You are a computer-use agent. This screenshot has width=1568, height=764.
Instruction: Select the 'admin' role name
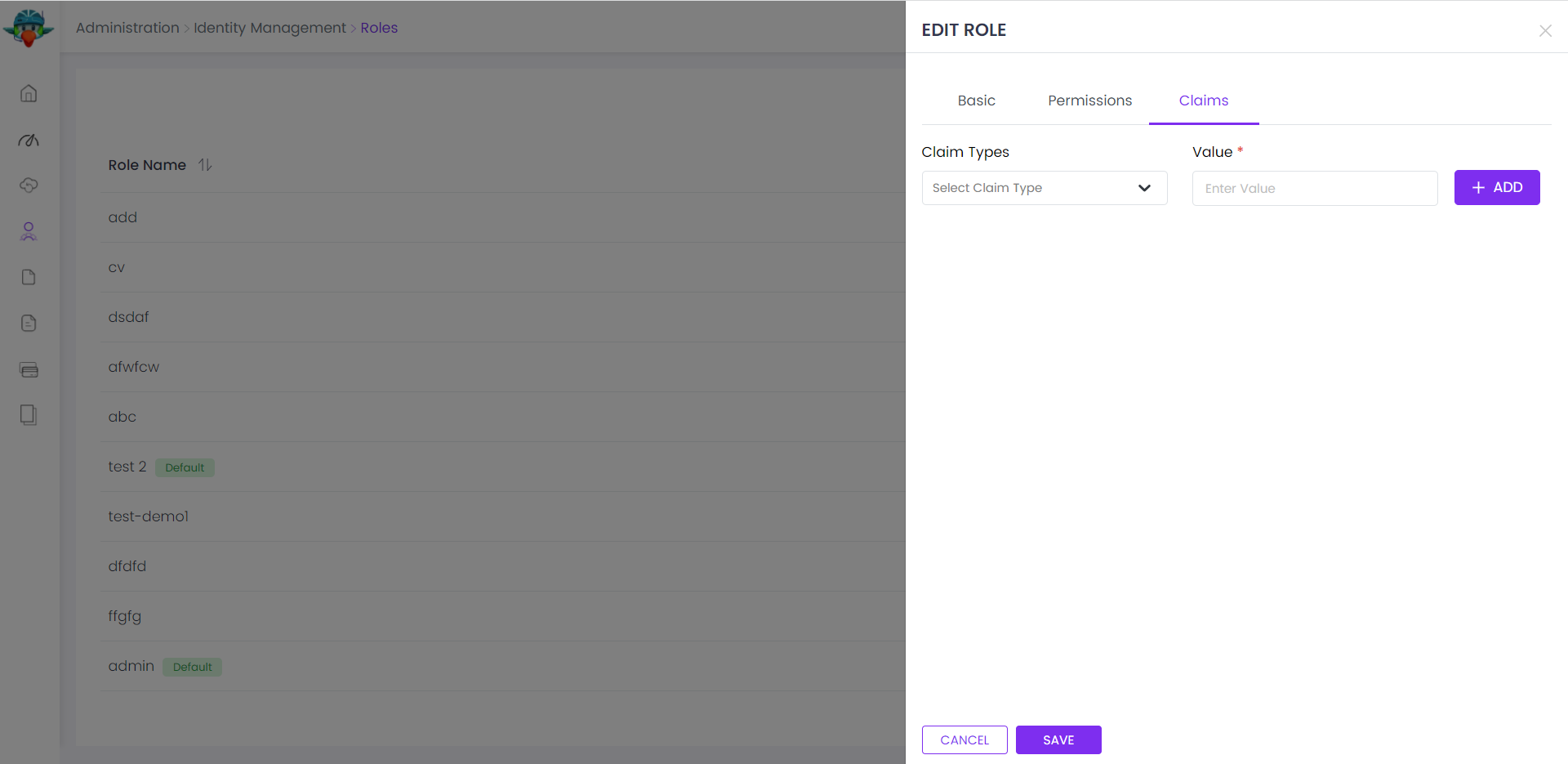tap(131, 666)
